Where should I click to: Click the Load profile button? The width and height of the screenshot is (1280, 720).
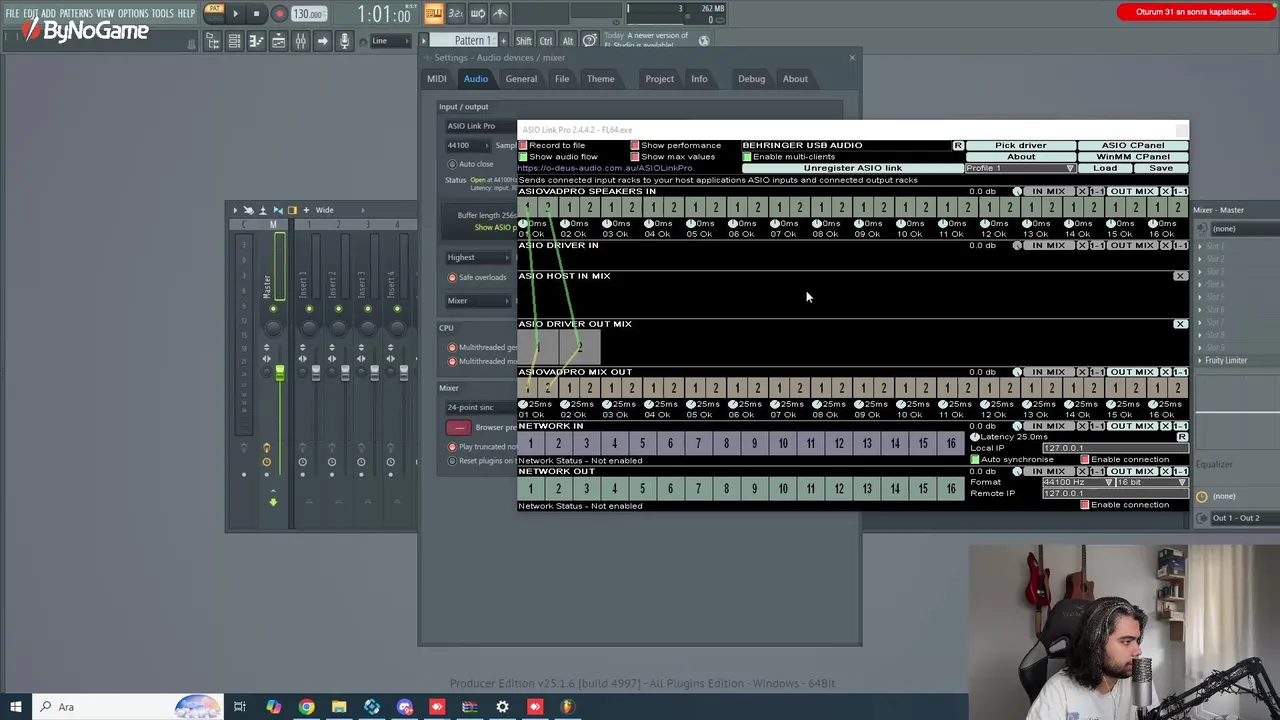[x=1105, y=168]
